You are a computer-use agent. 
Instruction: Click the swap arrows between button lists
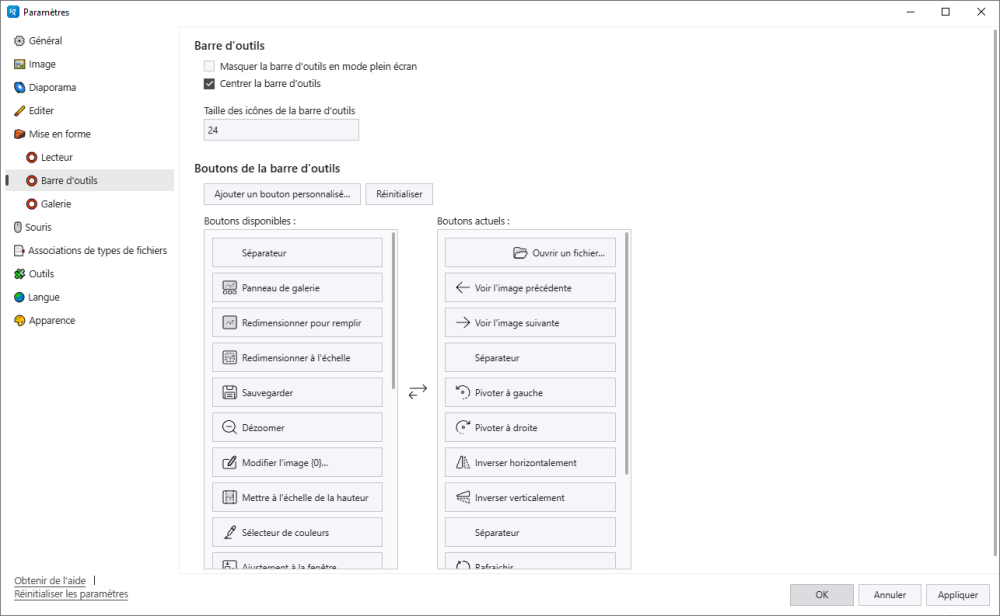(x=418, y=391)
